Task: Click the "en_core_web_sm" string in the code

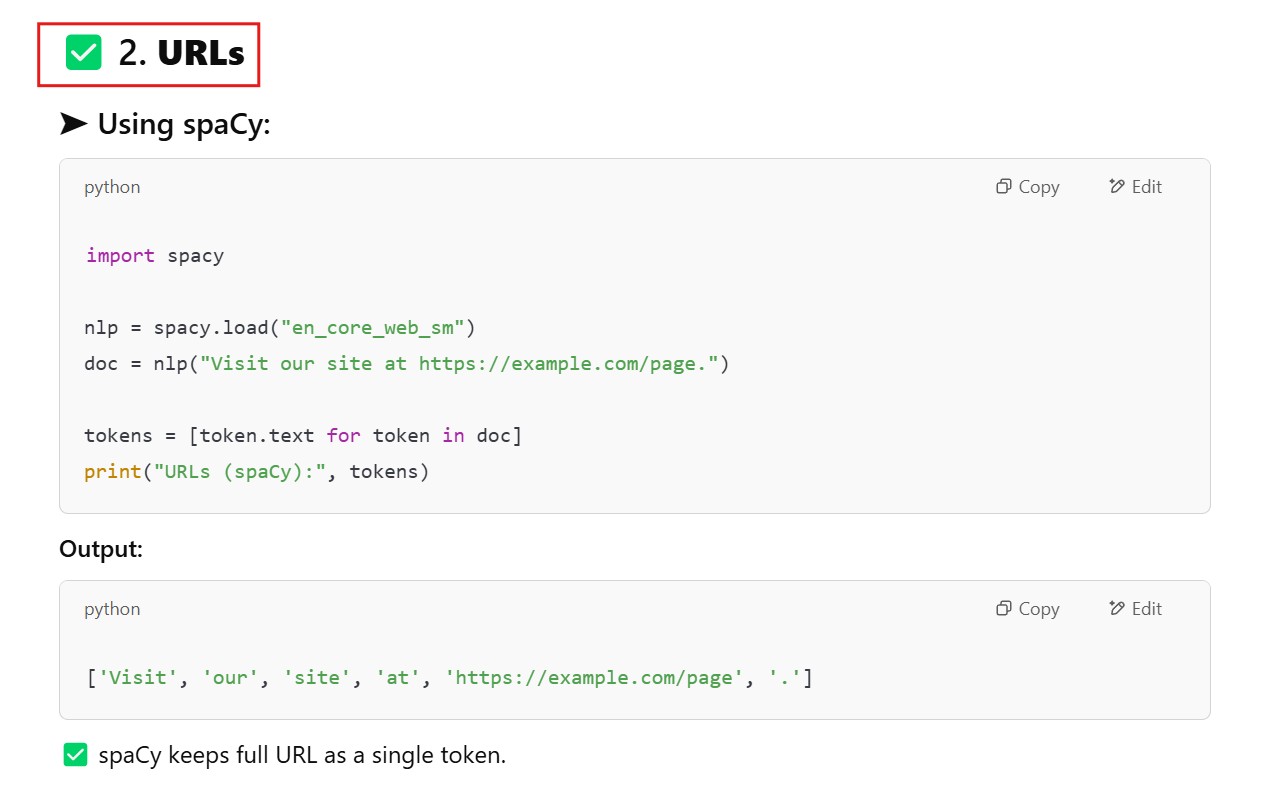Action: pyautogui.click(x=373, y=328)
